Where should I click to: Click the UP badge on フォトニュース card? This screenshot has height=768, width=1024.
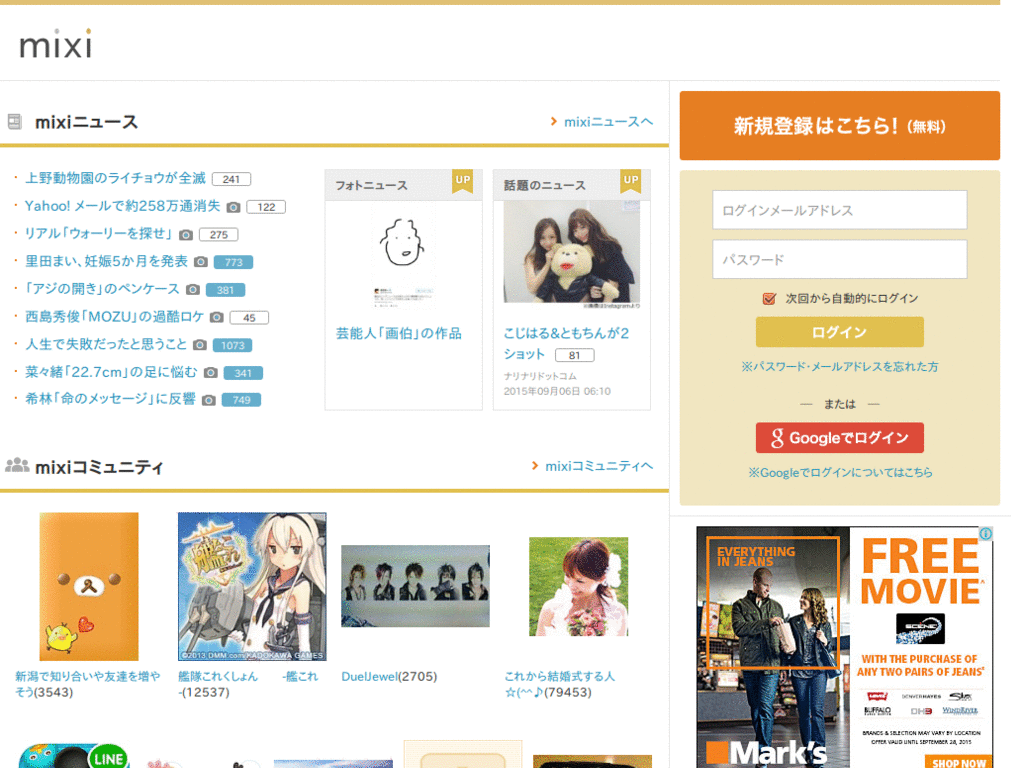click(x=462, y=181)
